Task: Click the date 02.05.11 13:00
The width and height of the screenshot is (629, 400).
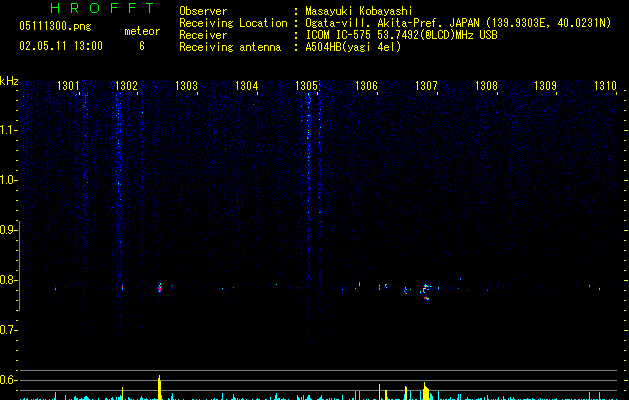Action: 61,46
